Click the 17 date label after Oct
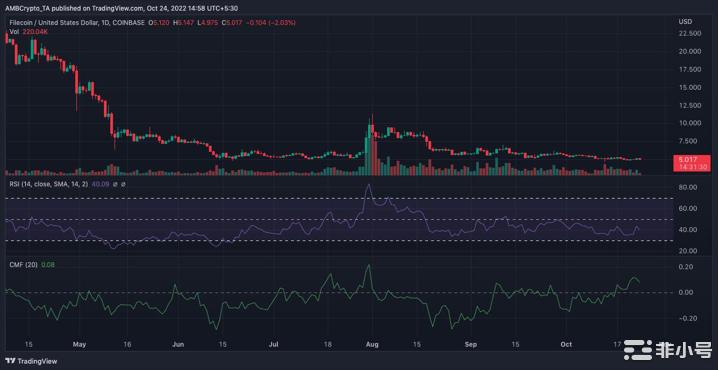The height and width of the screenshot is (370, 718). click(x=617, y=343)
